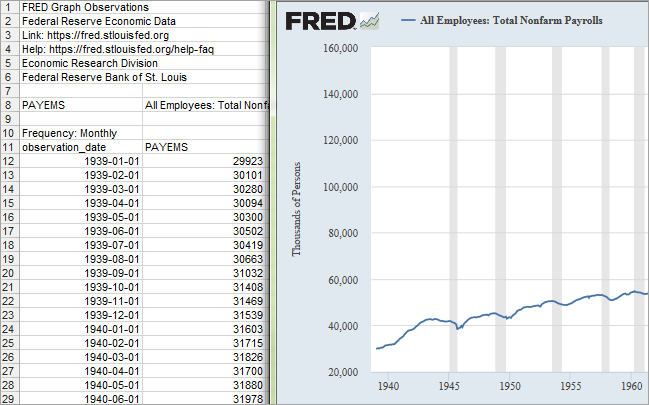This screenshot has height=405, width=649.
Task: Select the date cell 1940-02-01
Action: click(x=81, y=343)
